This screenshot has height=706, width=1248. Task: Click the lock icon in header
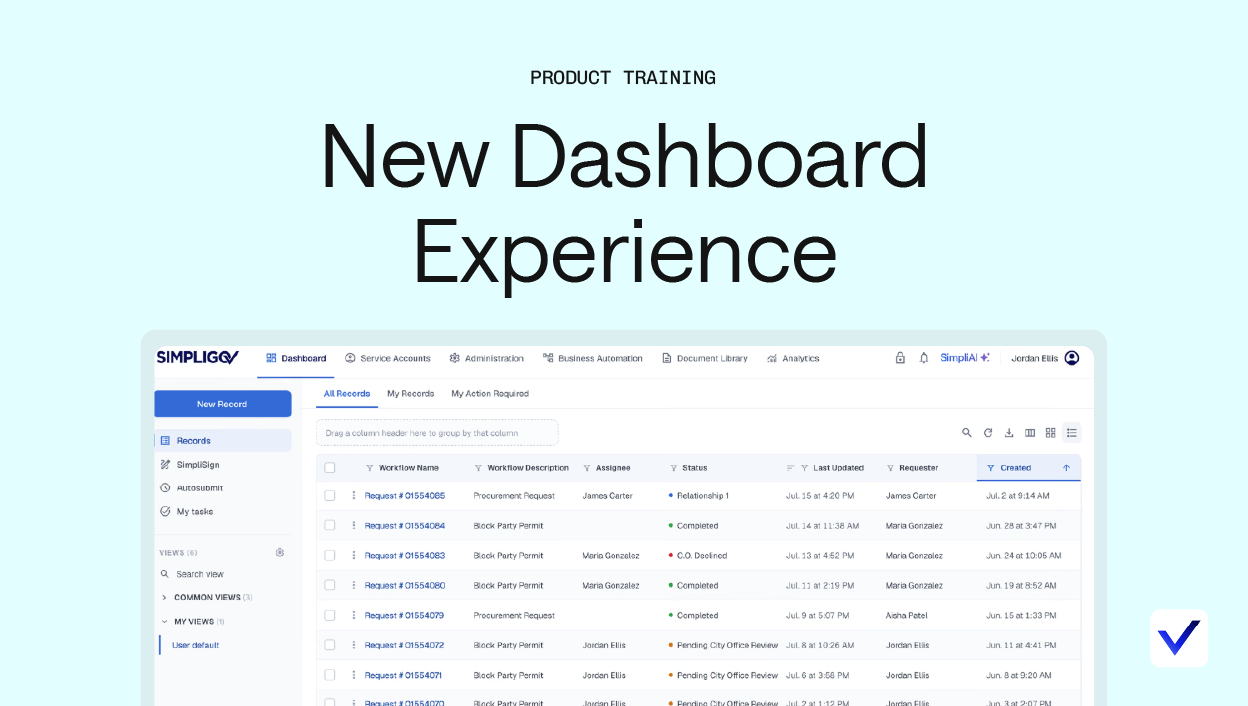click(x=900, y=358)
